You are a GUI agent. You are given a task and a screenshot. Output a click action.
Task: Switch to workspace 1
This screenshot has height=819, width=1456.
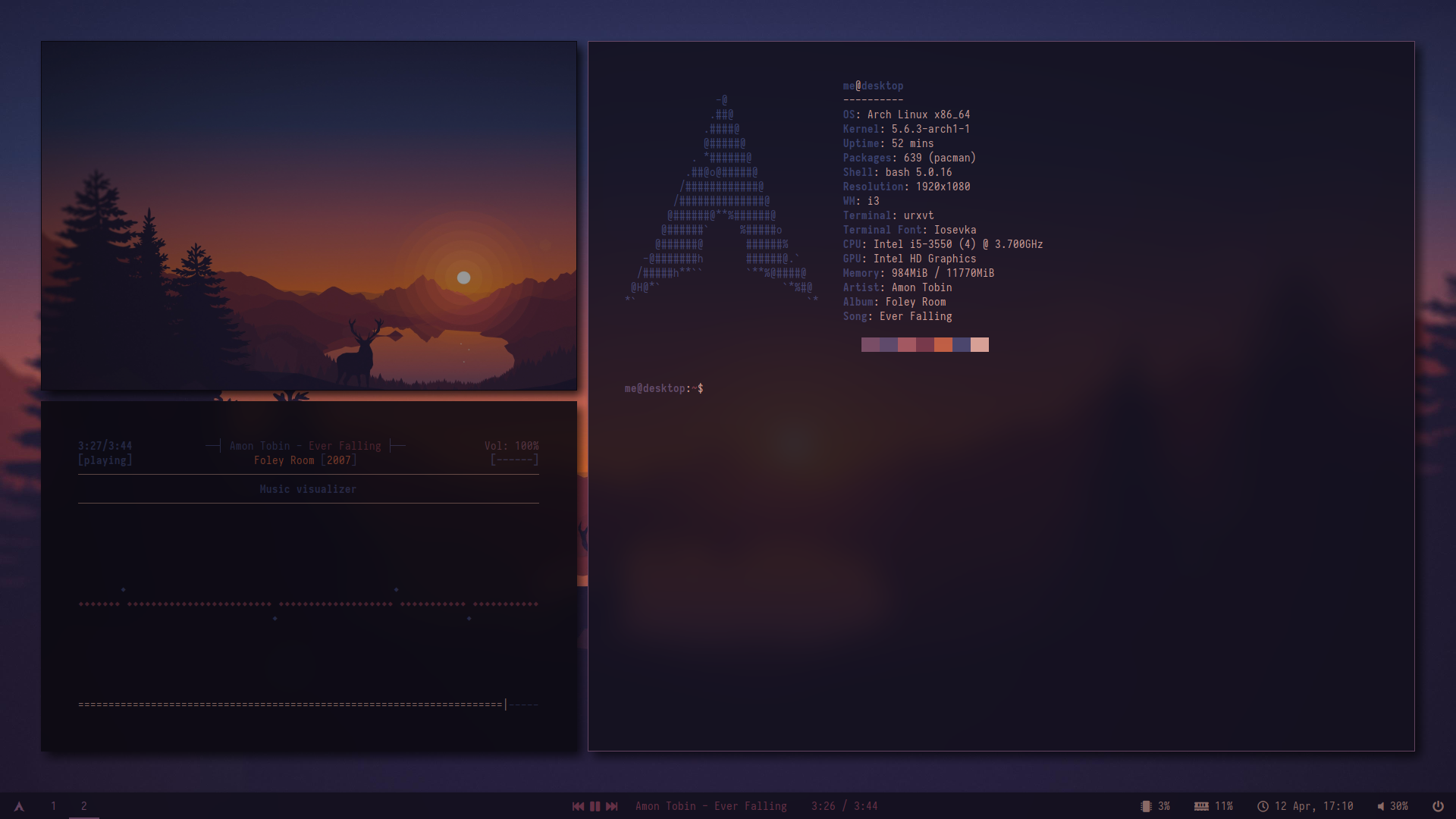(x=53, y=806)
